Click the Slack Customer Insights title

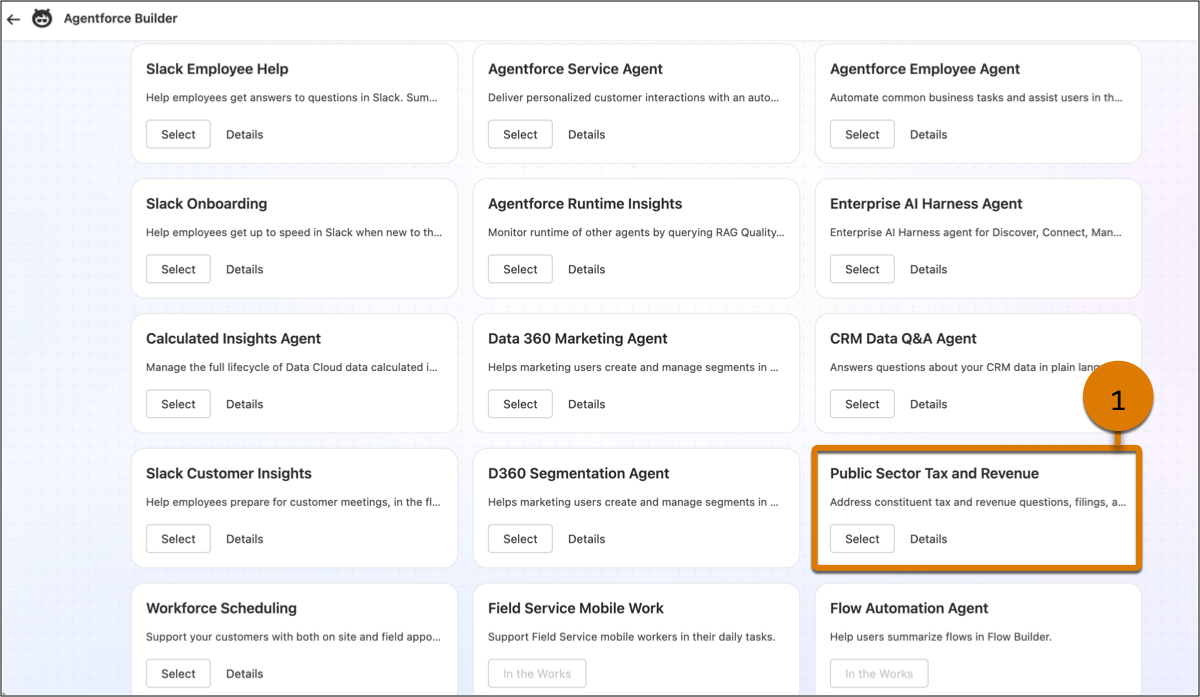(x=229, y=474)
